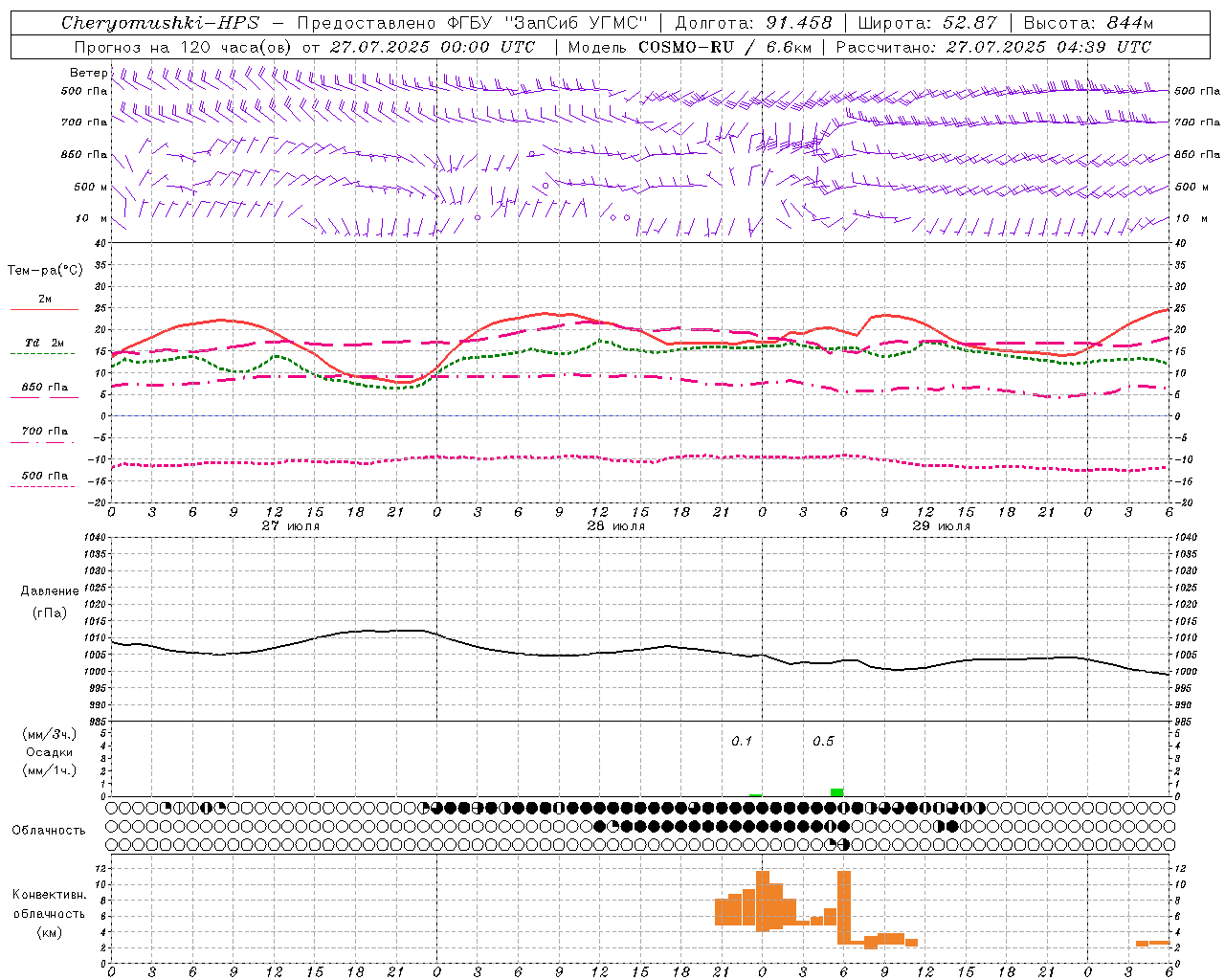Click the date label 29 июля

(x=942, y=525)
